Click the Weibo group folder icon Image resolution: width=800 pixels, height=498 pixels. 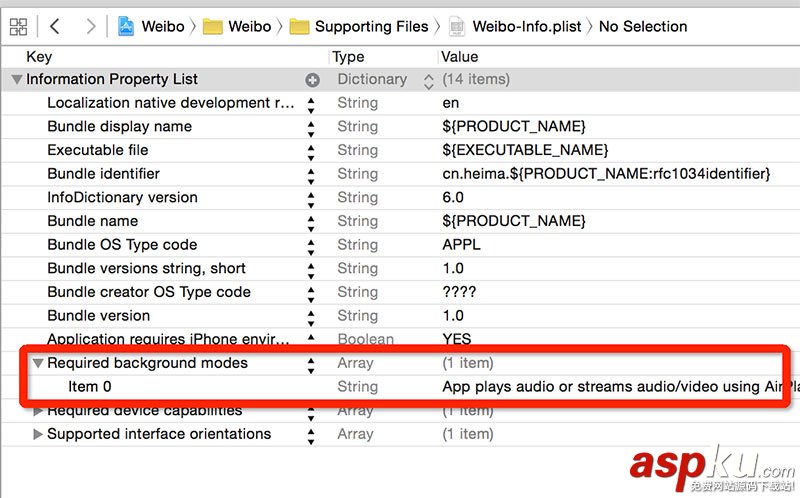click(x=212, y=26)
